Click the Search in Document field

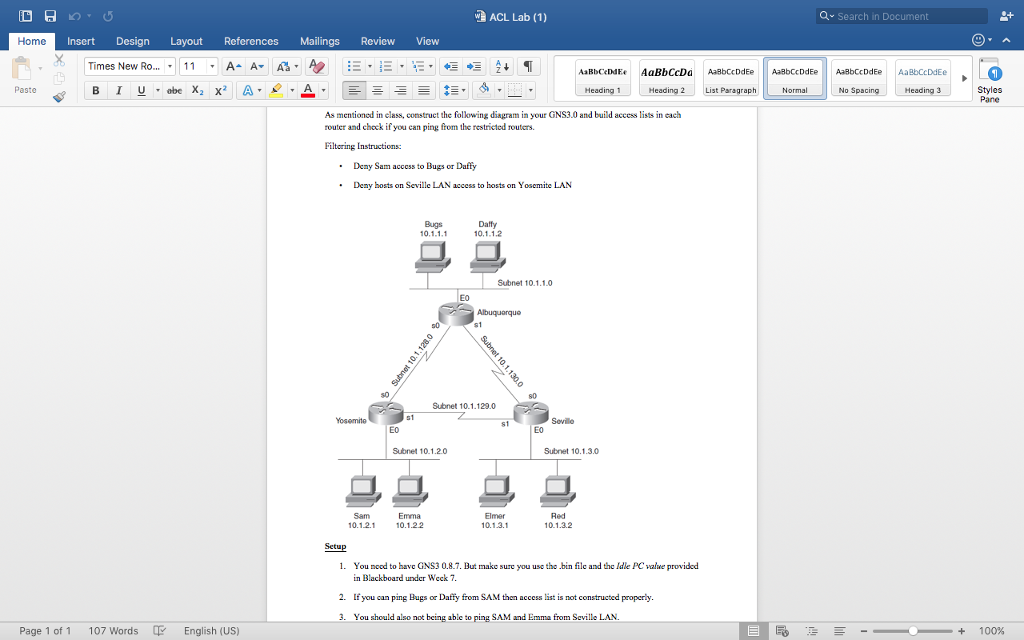901,16
